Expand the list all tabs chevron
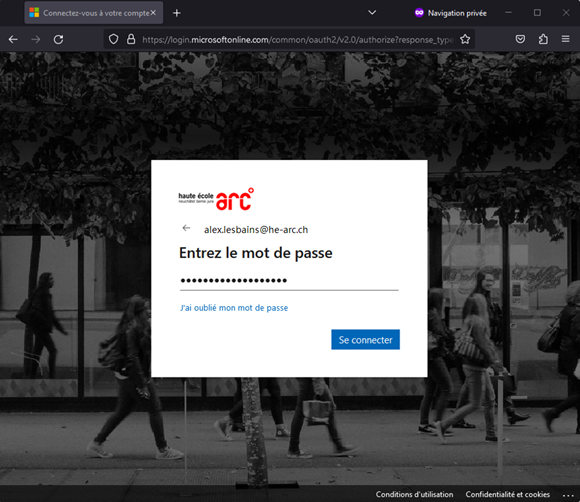The image size is (580, 502). pyautogui.click(x=372, y=13)
